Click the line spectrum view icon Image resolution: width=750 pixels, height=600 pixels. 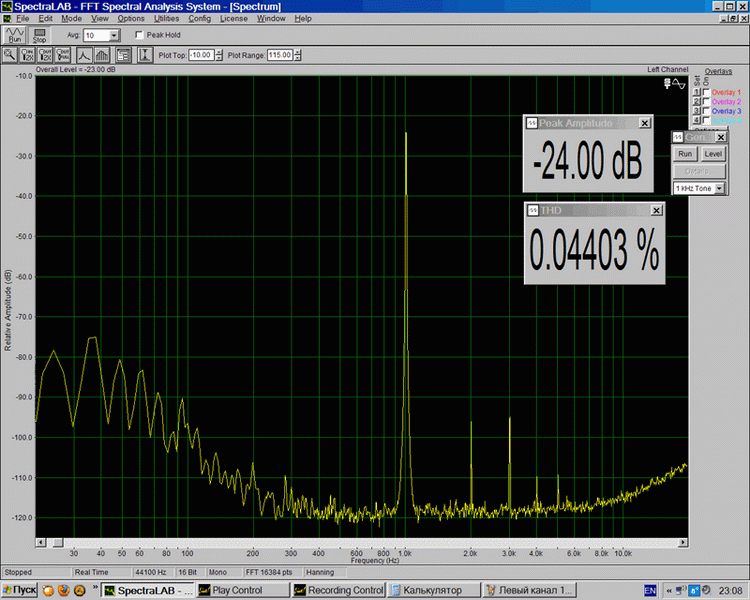[84, 55]
